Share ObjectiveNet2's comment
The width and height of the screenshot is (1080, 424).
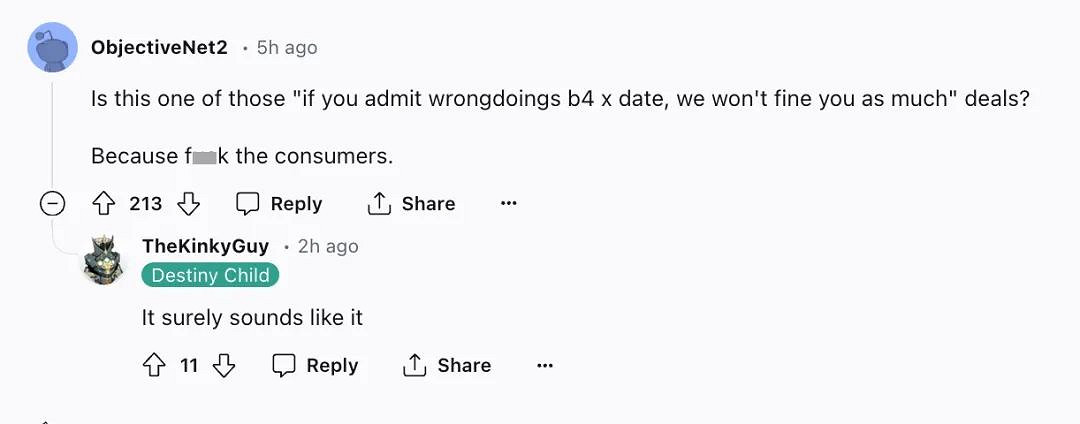click(411, 204)
